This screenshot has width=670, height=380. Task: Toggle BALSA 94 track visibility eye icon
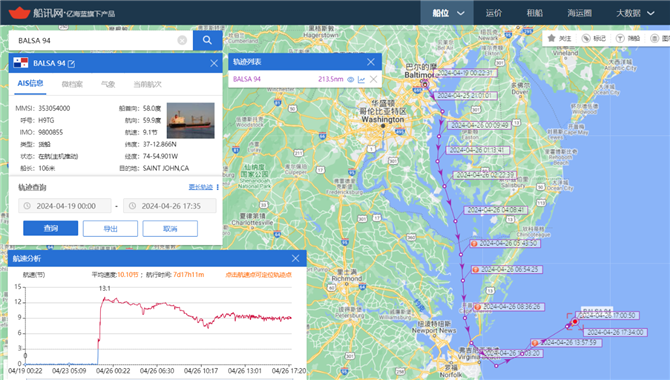click(350, 80)
